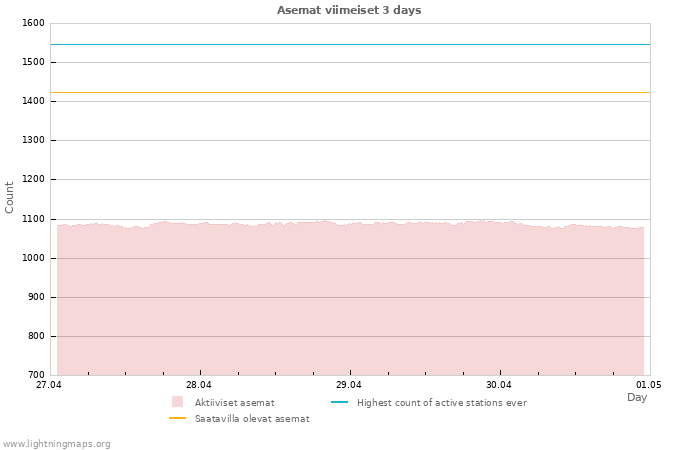This screenshot has width=700, height=450.
Task: Click the chart title 'Asemat viimeiset 3 days'
Action: tap(349, 10)
